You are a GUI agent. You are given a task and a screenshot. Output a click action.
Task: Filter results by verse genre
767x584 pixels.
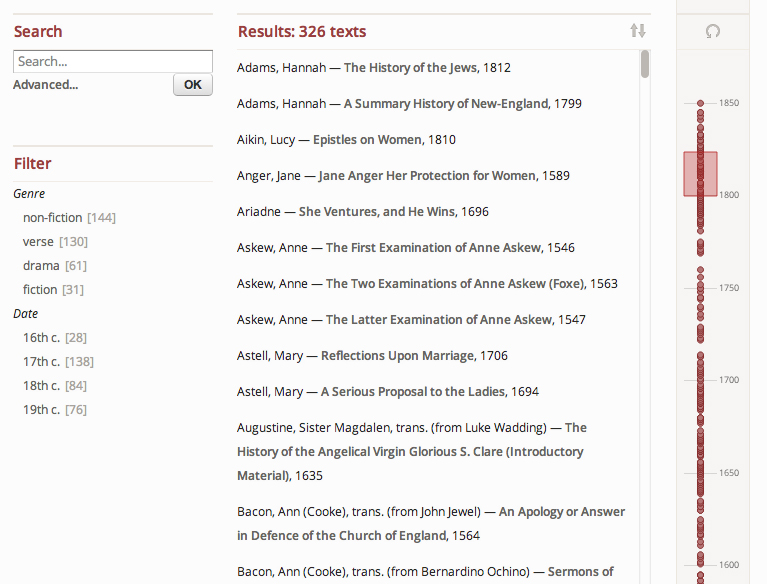tap(40, 241)
